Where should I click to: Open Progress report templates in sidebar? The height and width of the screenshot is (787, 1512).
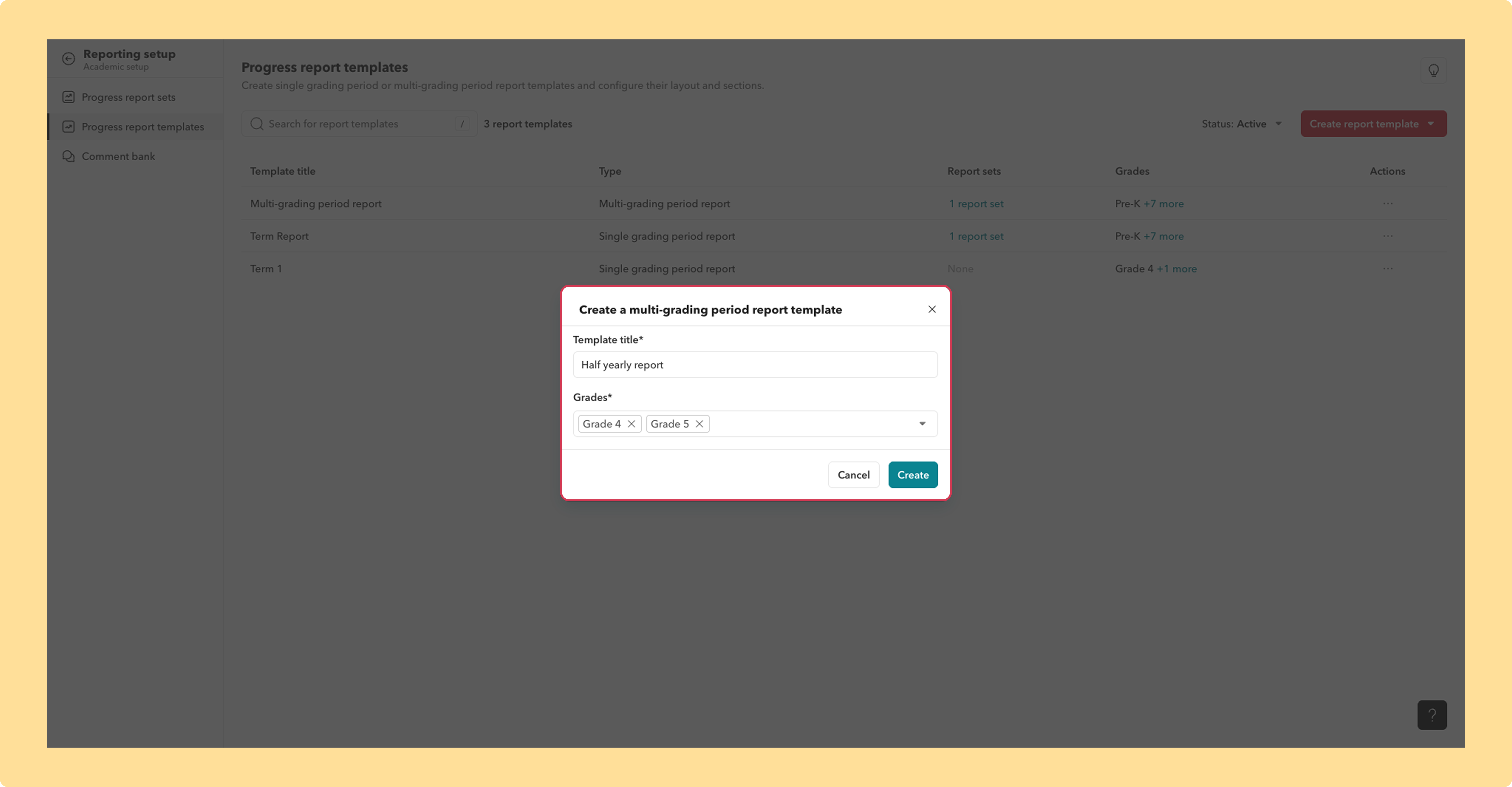click(x=135, y=126)
